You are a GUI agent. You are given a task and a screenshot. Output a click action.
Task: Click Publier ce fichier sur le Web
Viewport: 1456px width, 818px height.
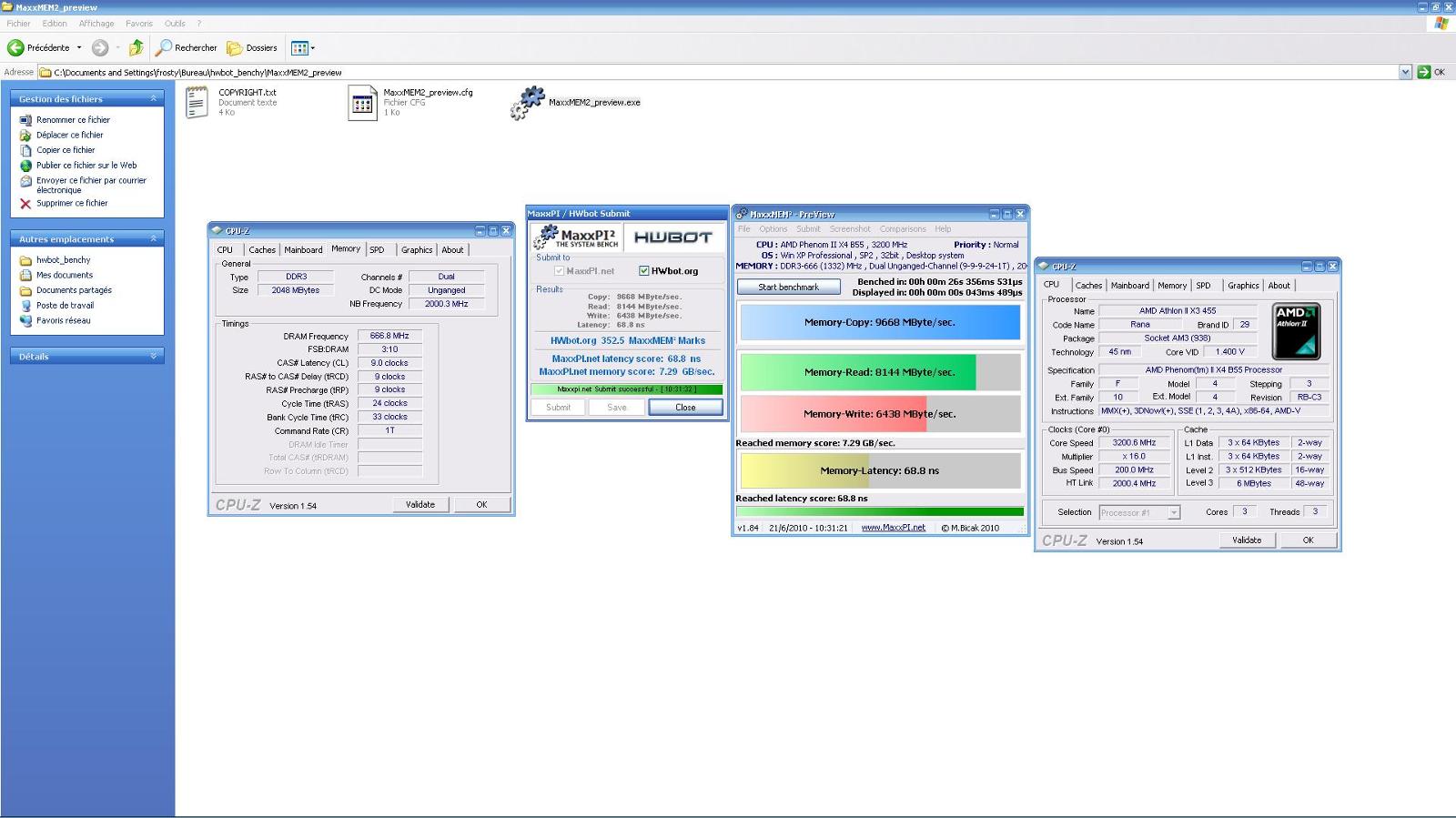86,166
